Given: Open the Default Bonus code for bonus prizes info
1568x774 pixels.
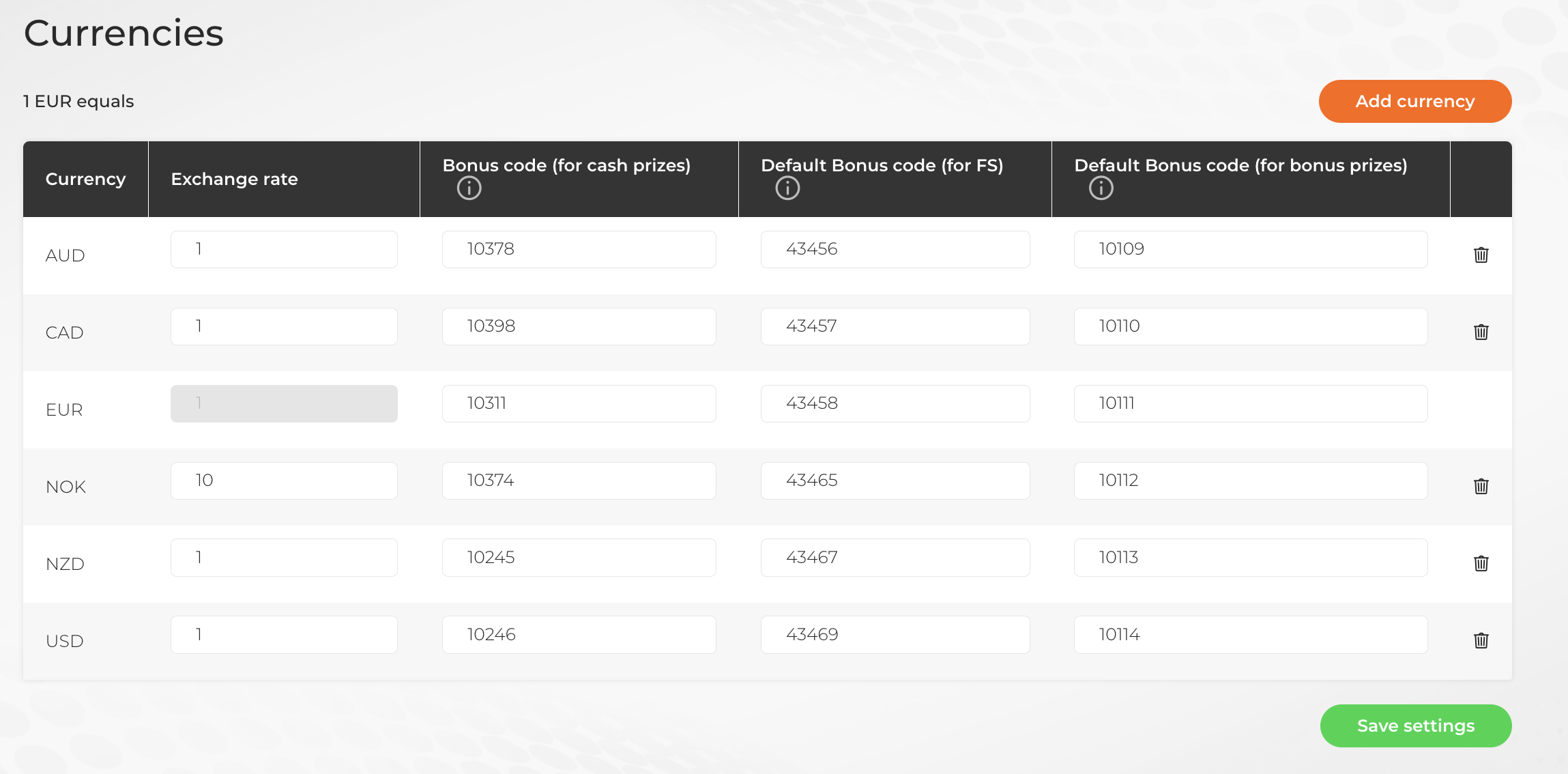Looking at the screenshot, I should point(1101,188).
